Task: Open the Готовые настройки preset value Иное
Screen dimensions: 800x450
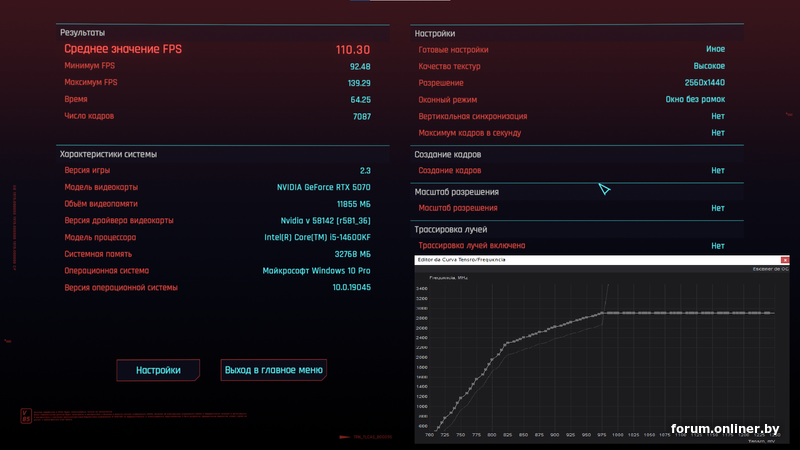Action: point(715,49)
